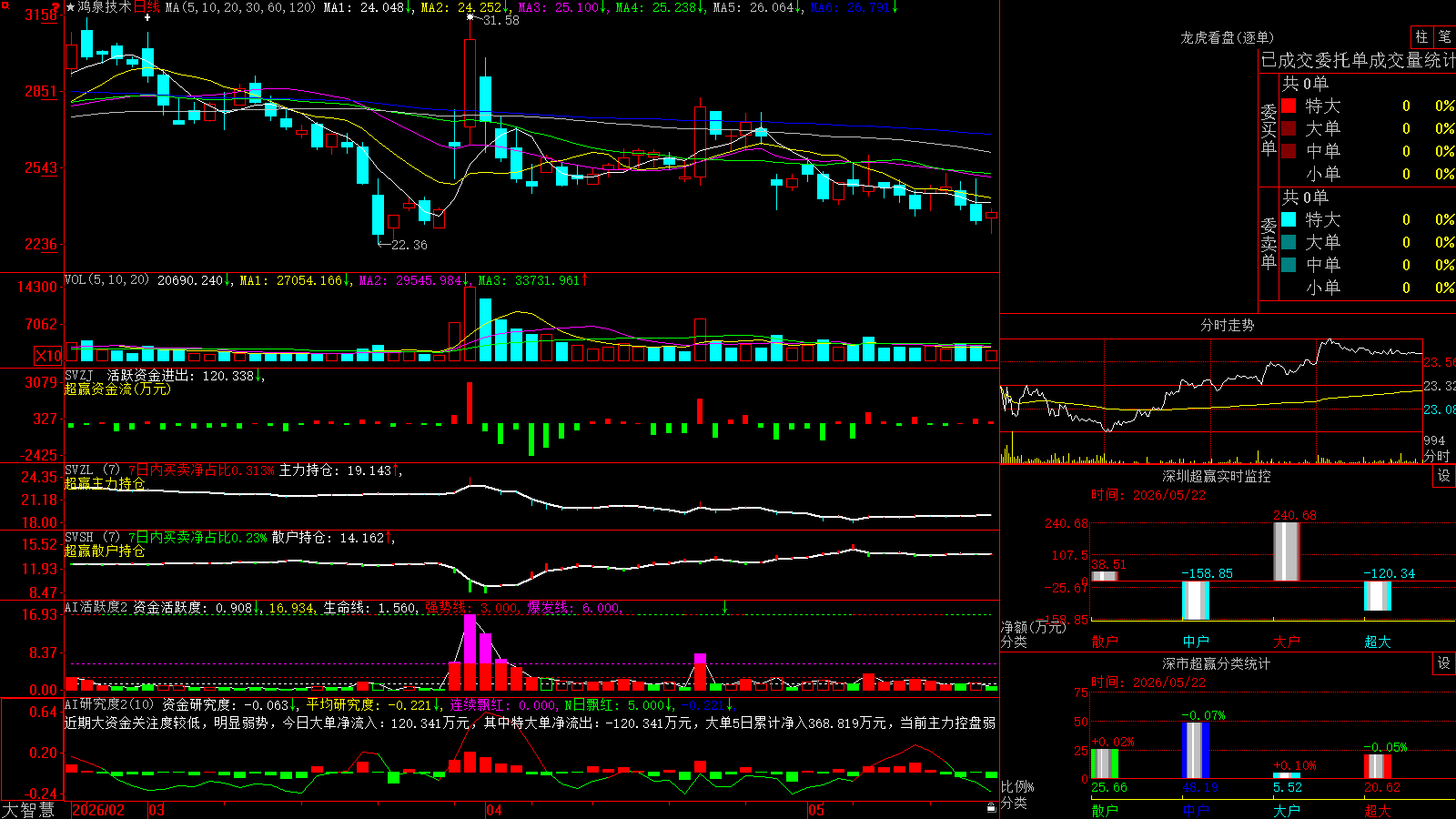Select the 03 month marker on timeline
Viewport: 1456px width, 819px height.
click(157, 810)
